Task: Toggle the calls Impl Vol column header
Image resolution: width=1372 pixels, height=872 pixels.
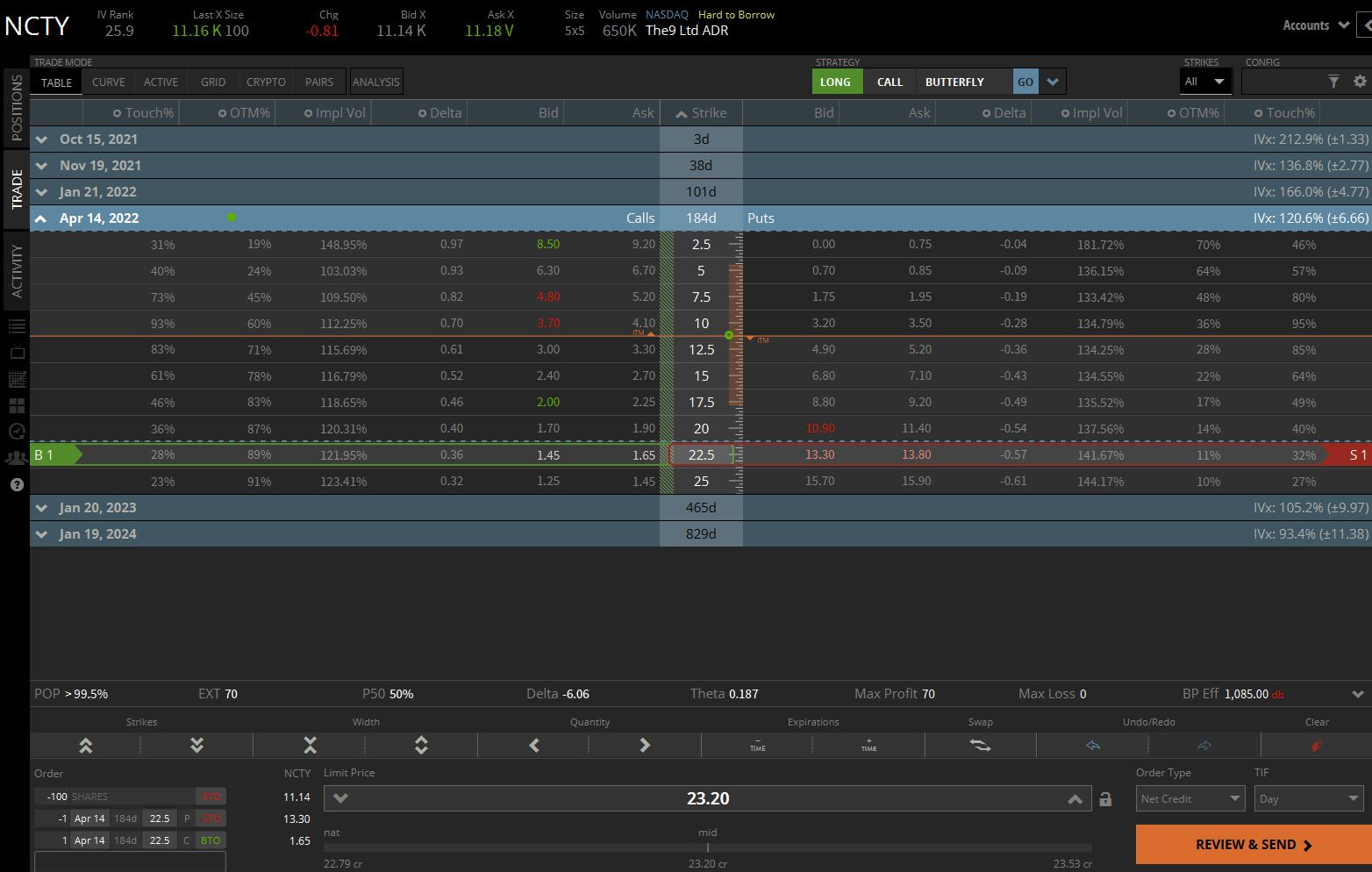Action: tap(335, 112)
